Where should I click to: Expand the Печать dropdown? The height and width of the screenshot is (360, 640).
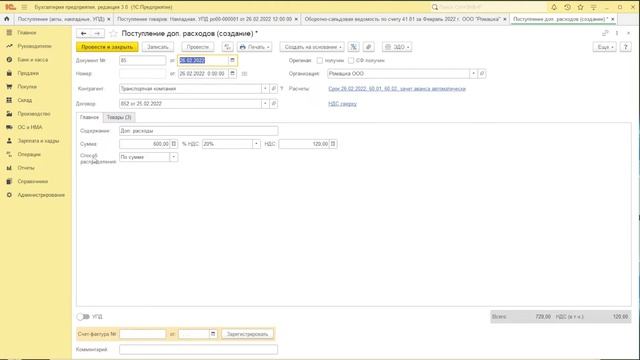(x=254, y=47)
